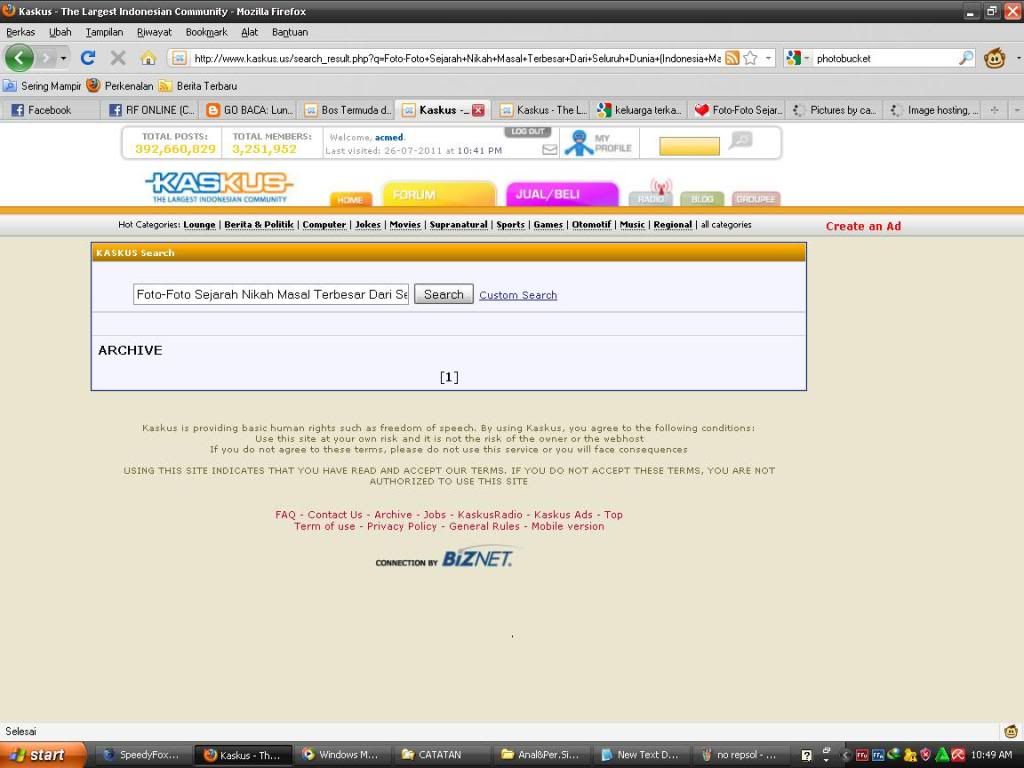Image resolution: width=1024 pixels, height=768 pixels.
Task: Select page number [1] in Archive results
Action: click(449, 377)
